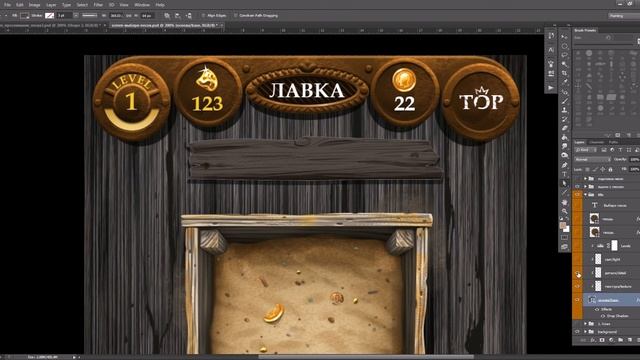Click the Stroke color swatch

[x=49, y=16]
